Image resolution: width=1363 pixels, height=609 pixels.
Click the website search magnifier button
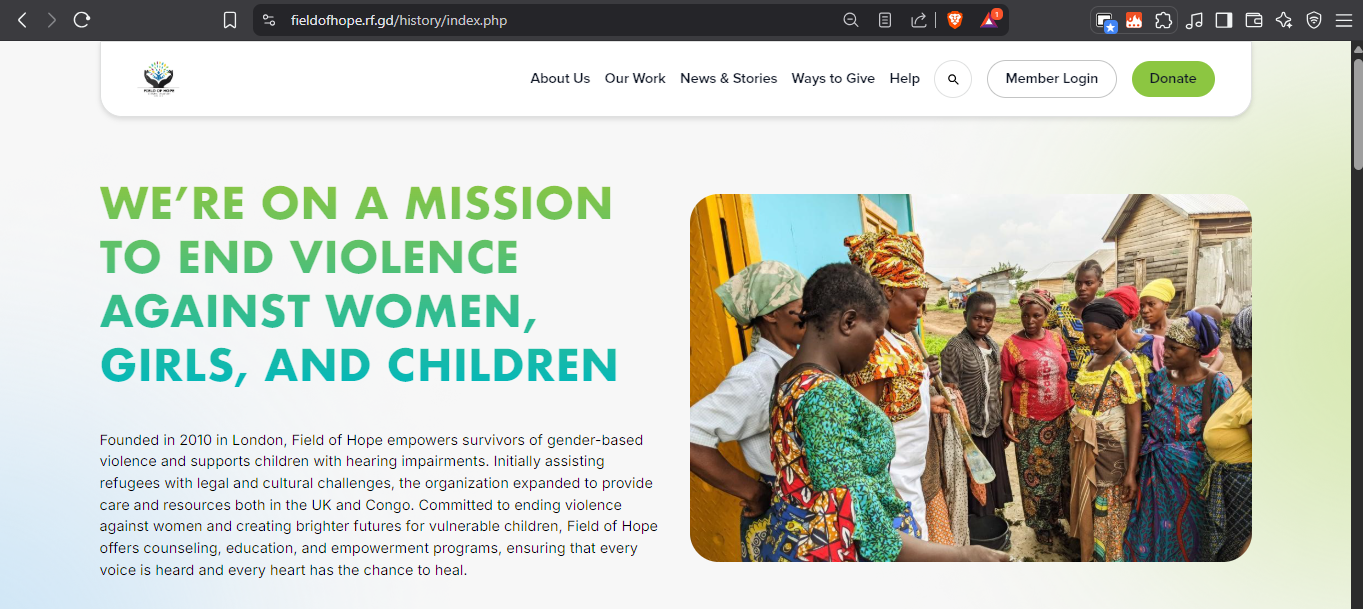pos(953,79)
